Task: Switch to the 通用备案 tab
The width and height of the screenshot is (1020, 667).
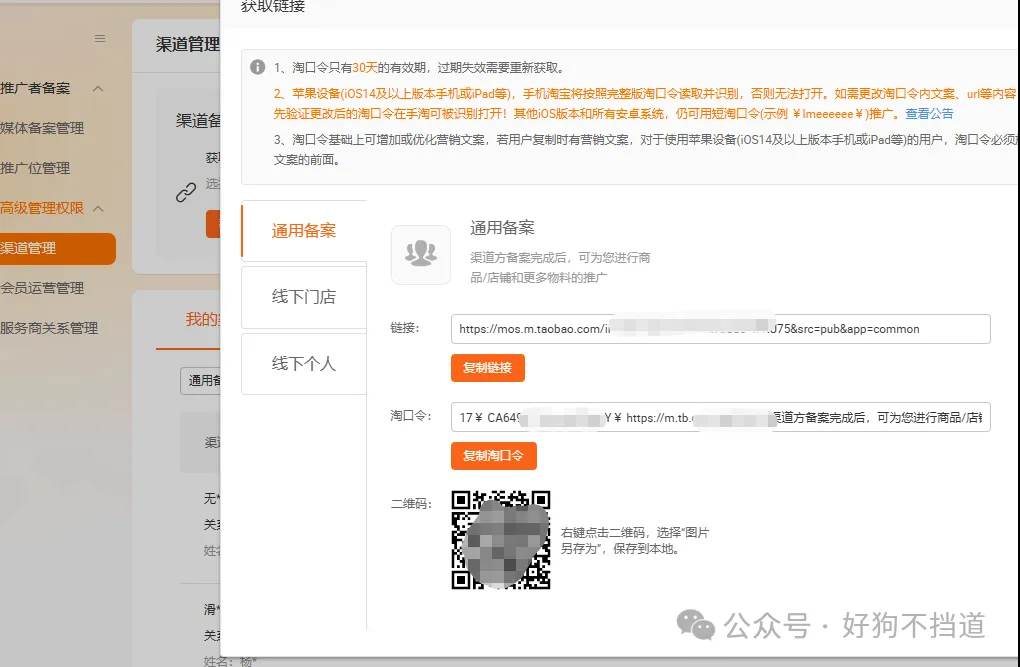Action: 304,230
